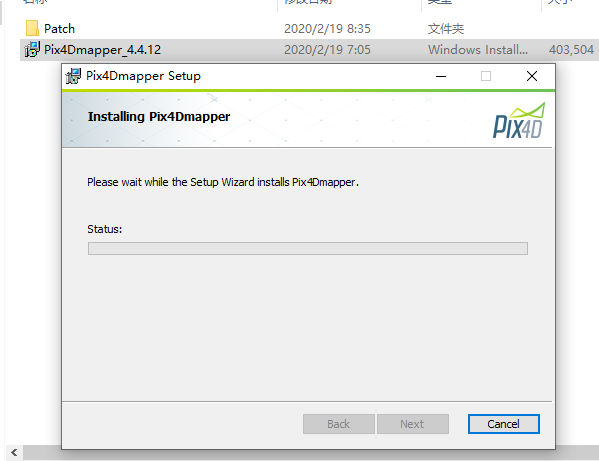Click the 403,504 file size value
Image resolution: width=599 pixels, height=461 pixels.
click(x=571, y=50)
